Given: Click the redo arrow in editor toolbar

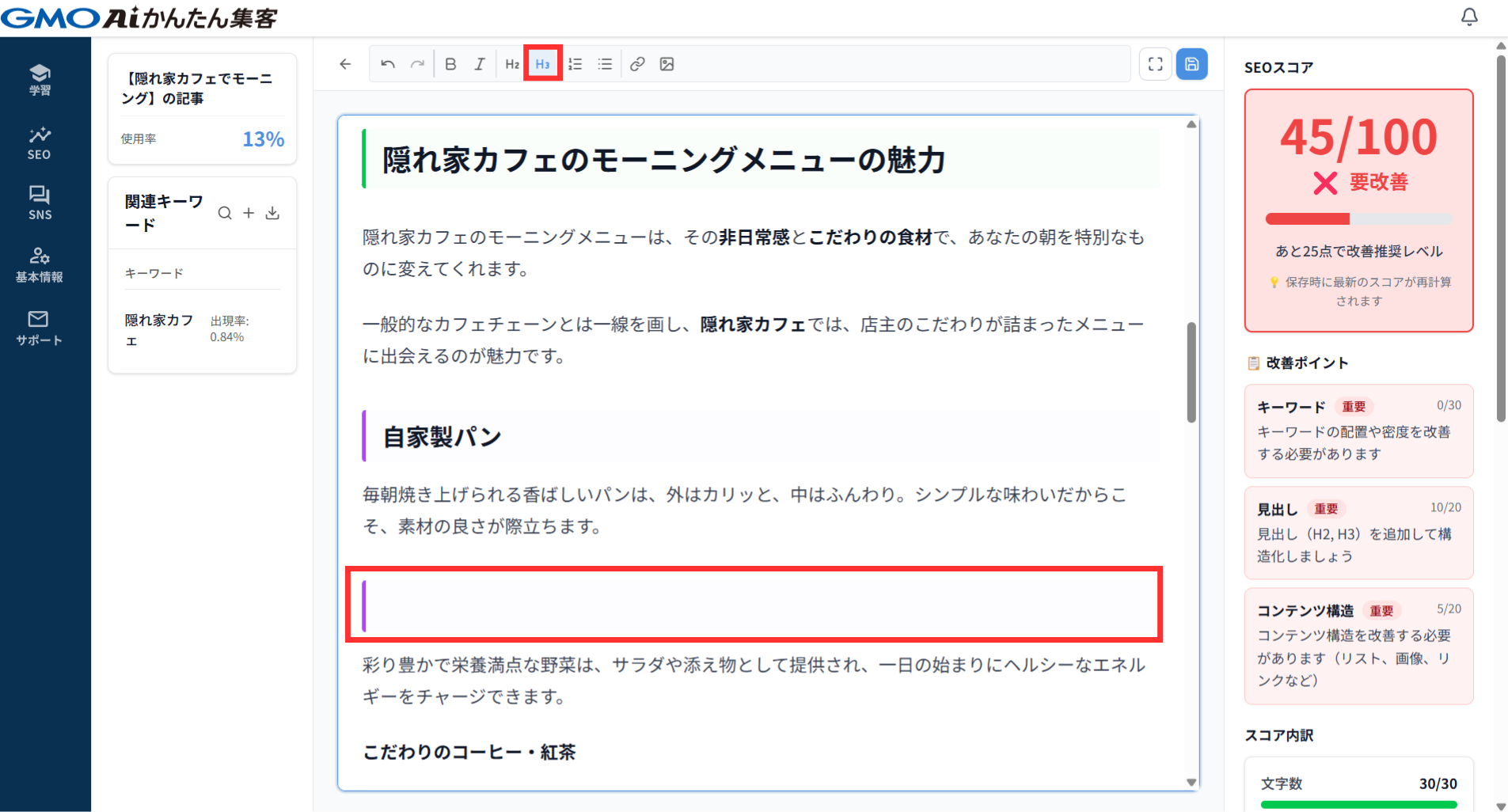Looking at the screenshot, I should pos(417,64).
